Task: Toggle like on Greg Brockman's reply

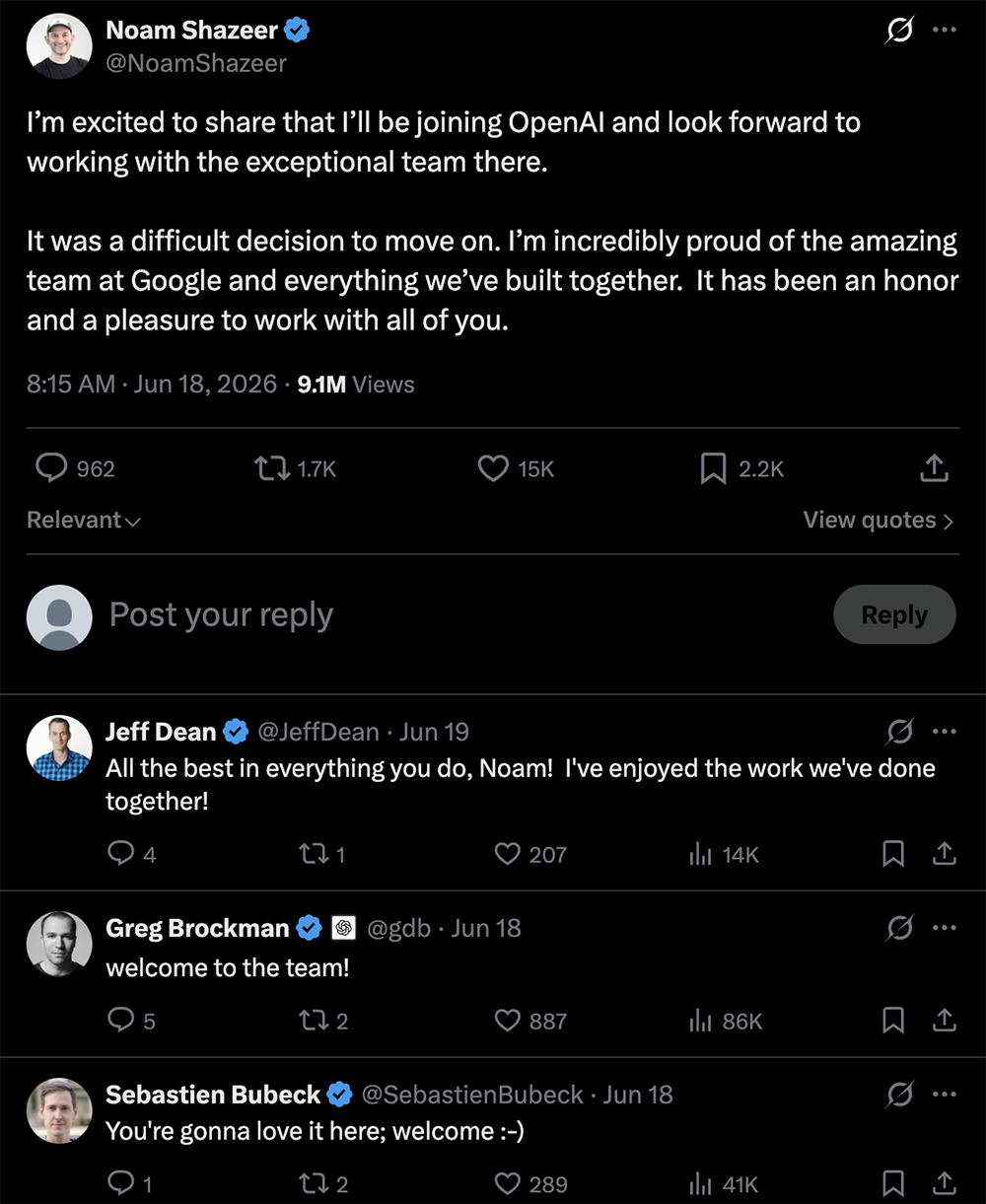Action: click(508, 1021)
